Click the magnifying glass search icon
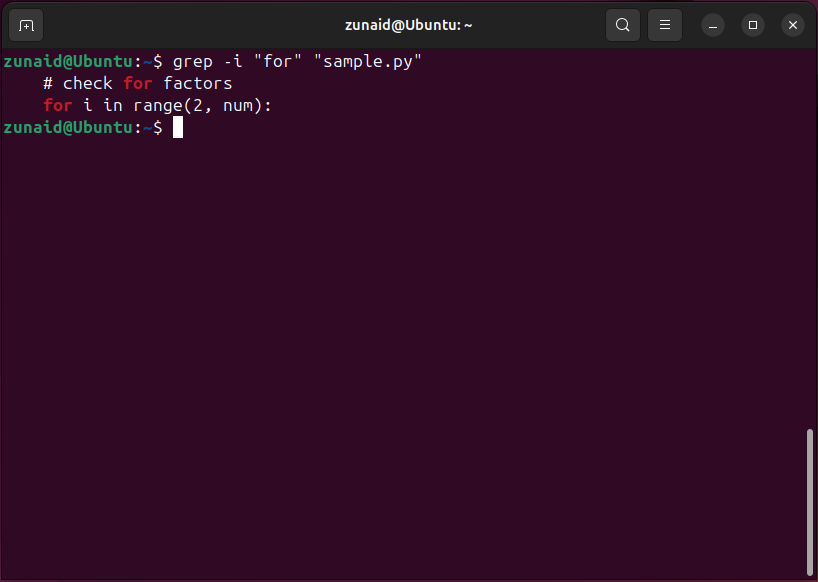Image resolution: width=818 pixels, height=582 pixels. [x=622, y=25]
